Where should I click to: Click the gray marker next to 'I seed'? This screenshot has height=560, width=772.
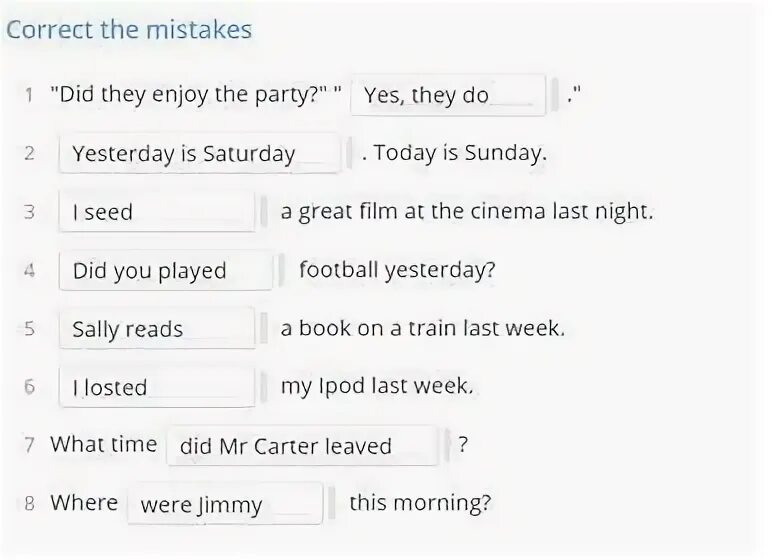click(264, 212)
